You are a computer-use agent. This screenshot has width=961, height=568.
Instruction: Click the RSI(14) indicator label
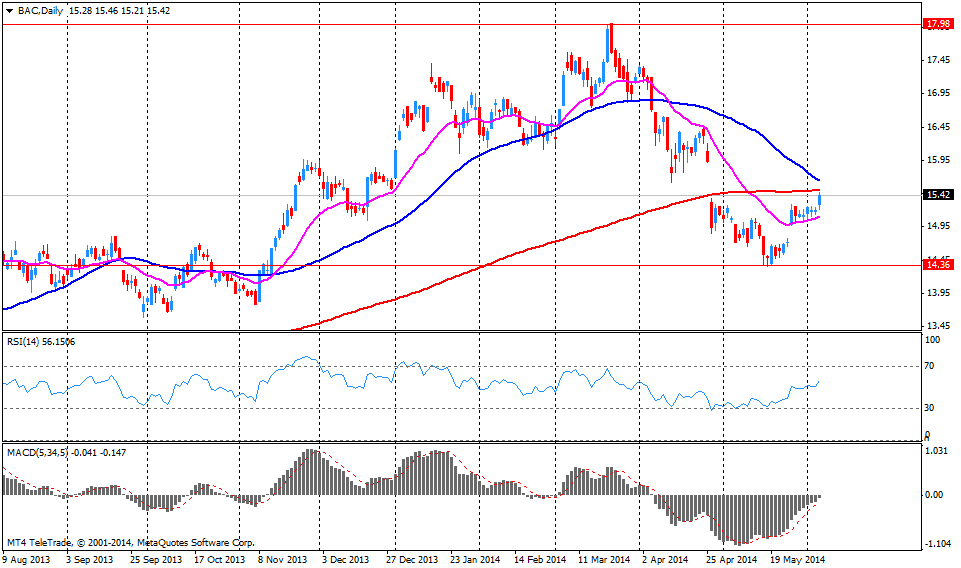26,341
